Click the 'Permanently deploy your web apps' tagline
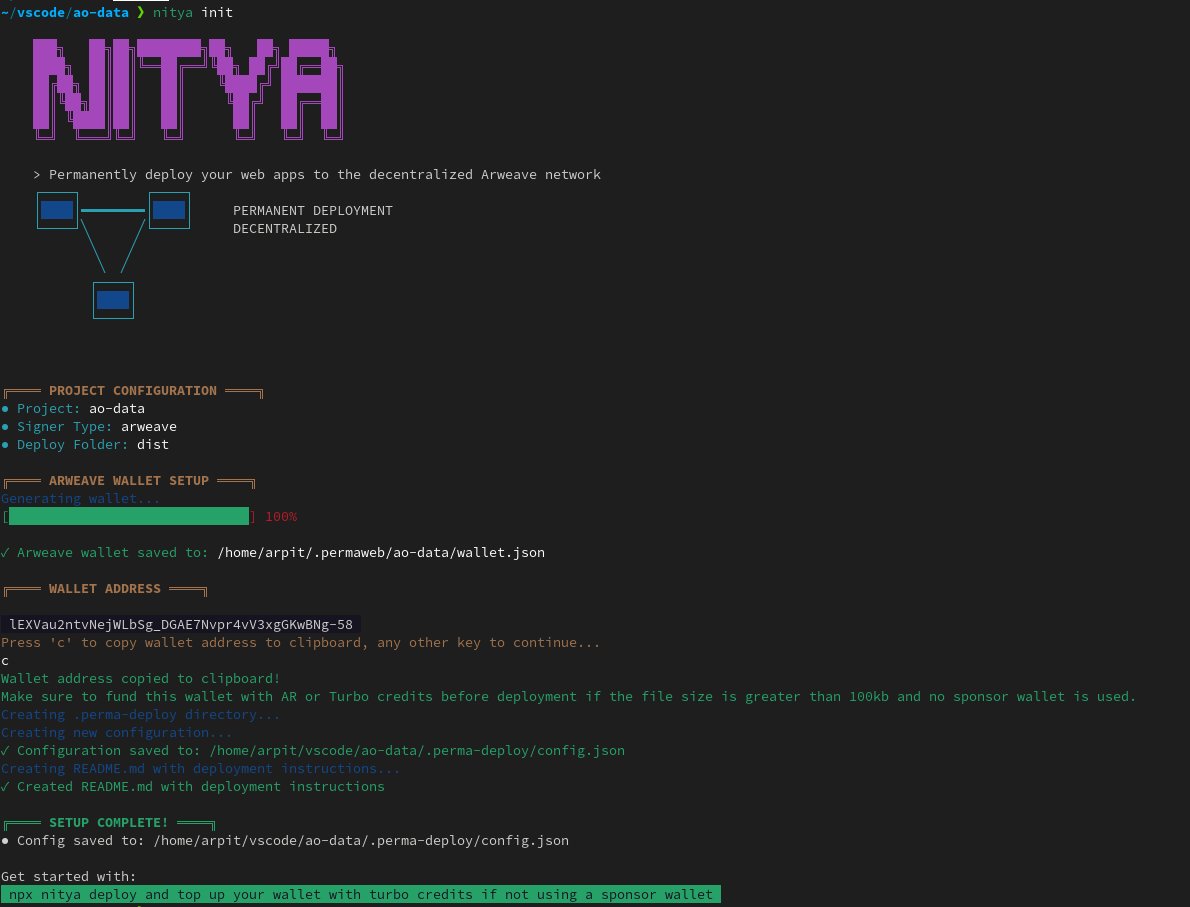Screen dimensions: 1190x907 click(x=317, y=175)
